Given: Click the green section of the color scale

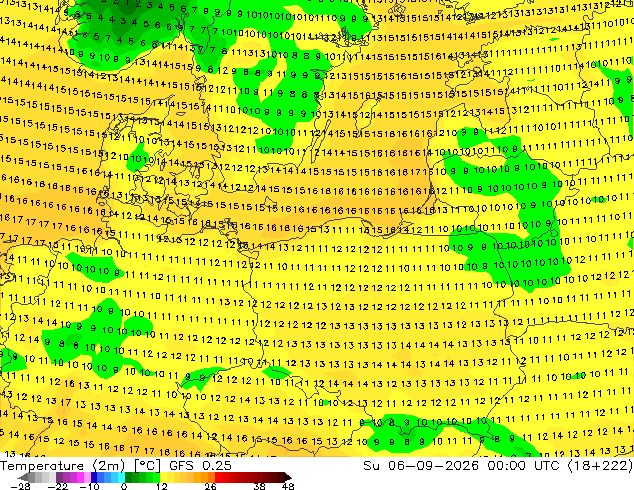Looking at the screenshot, I should click(x=142, y=477).
